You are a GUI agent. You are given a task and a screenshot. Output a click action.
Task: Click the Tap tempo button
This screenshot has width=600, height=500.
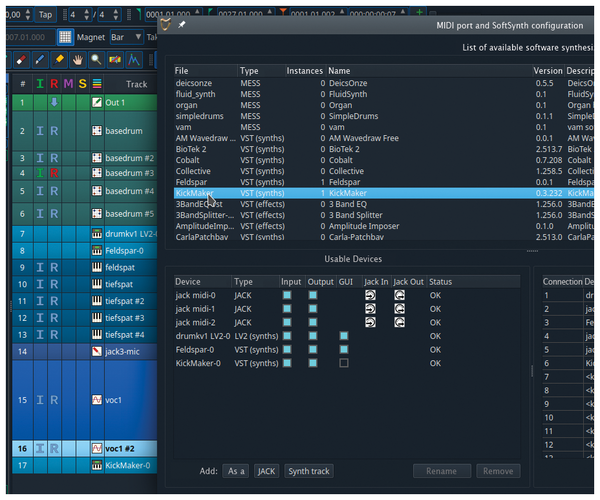click(45, 15)
